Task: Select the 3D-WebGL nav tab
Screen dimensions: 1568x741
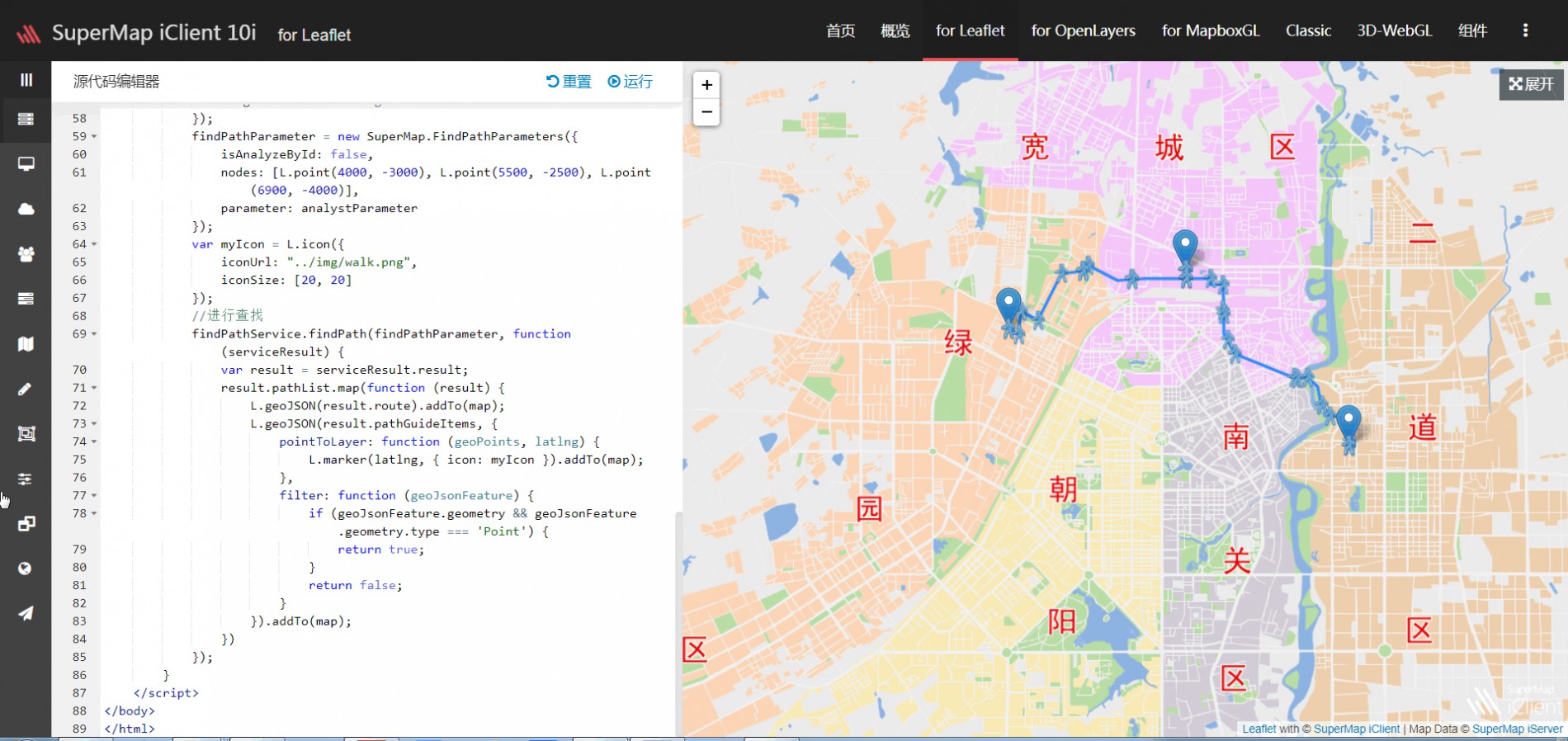Action: coord(1394,31)
